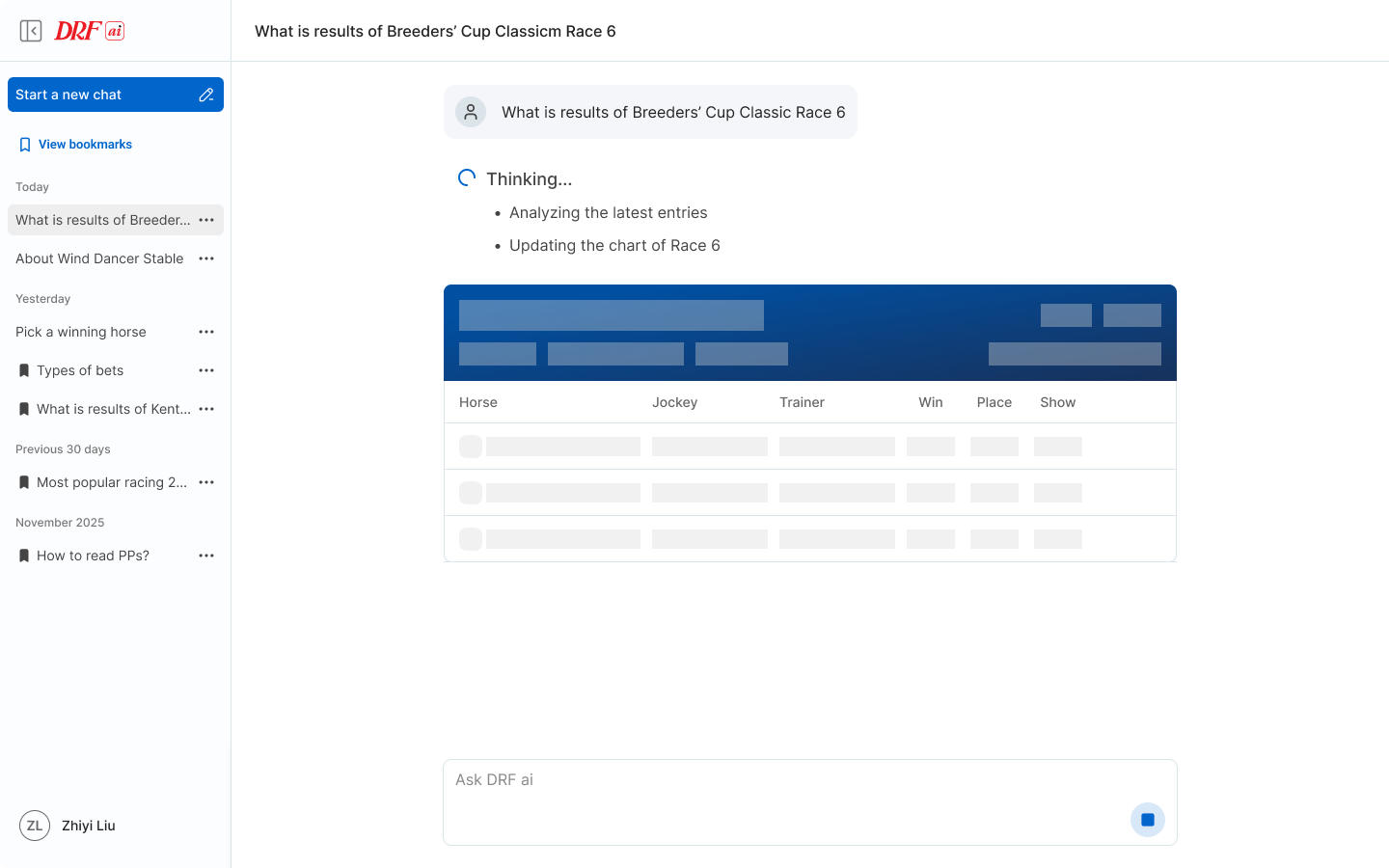Open options for What is results of Breeder chat
Screen dimensions: 1389x868
[x=206, y=220]
